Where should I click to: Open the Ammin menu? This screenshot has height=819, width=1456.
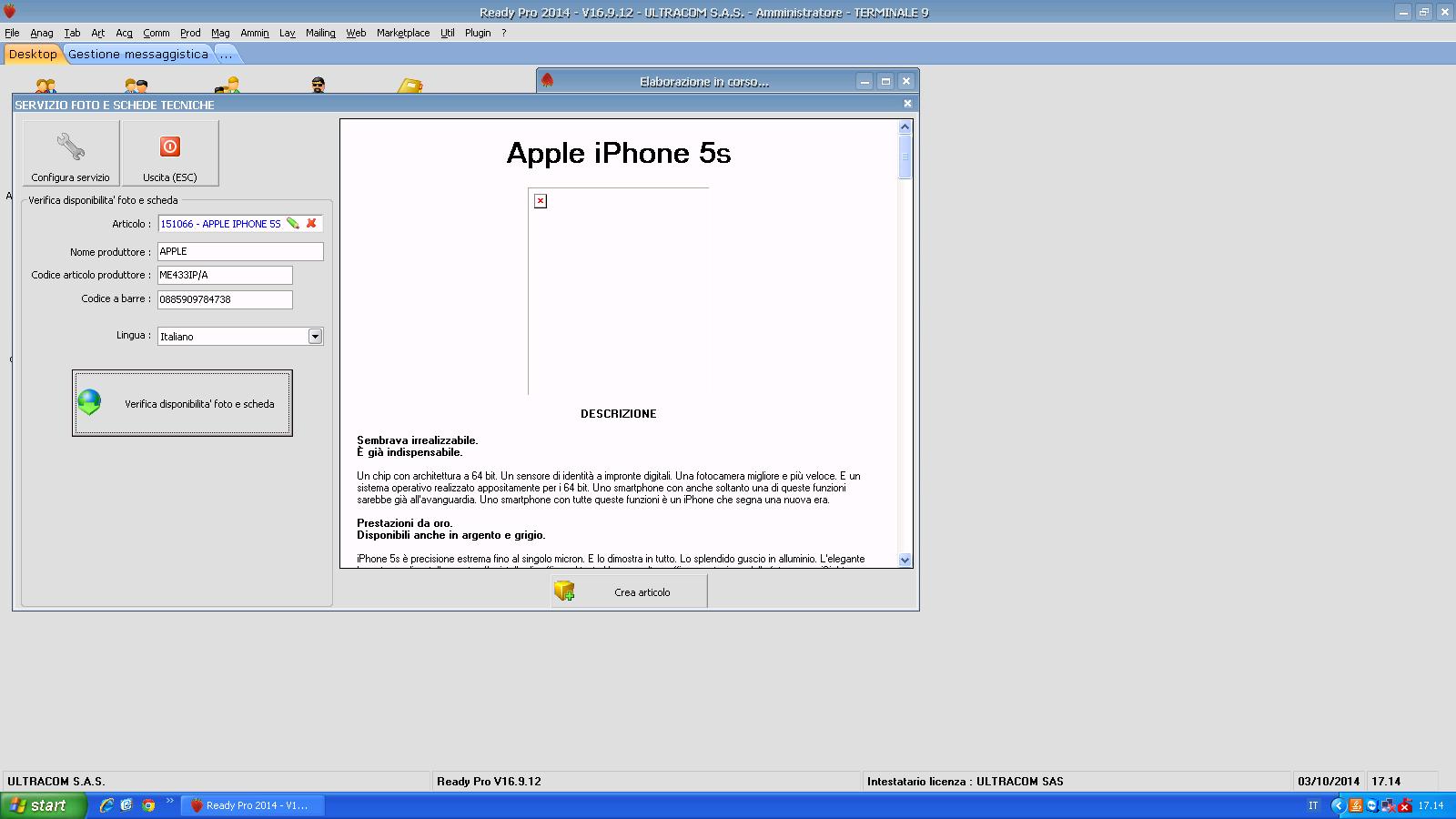point(255,33)
